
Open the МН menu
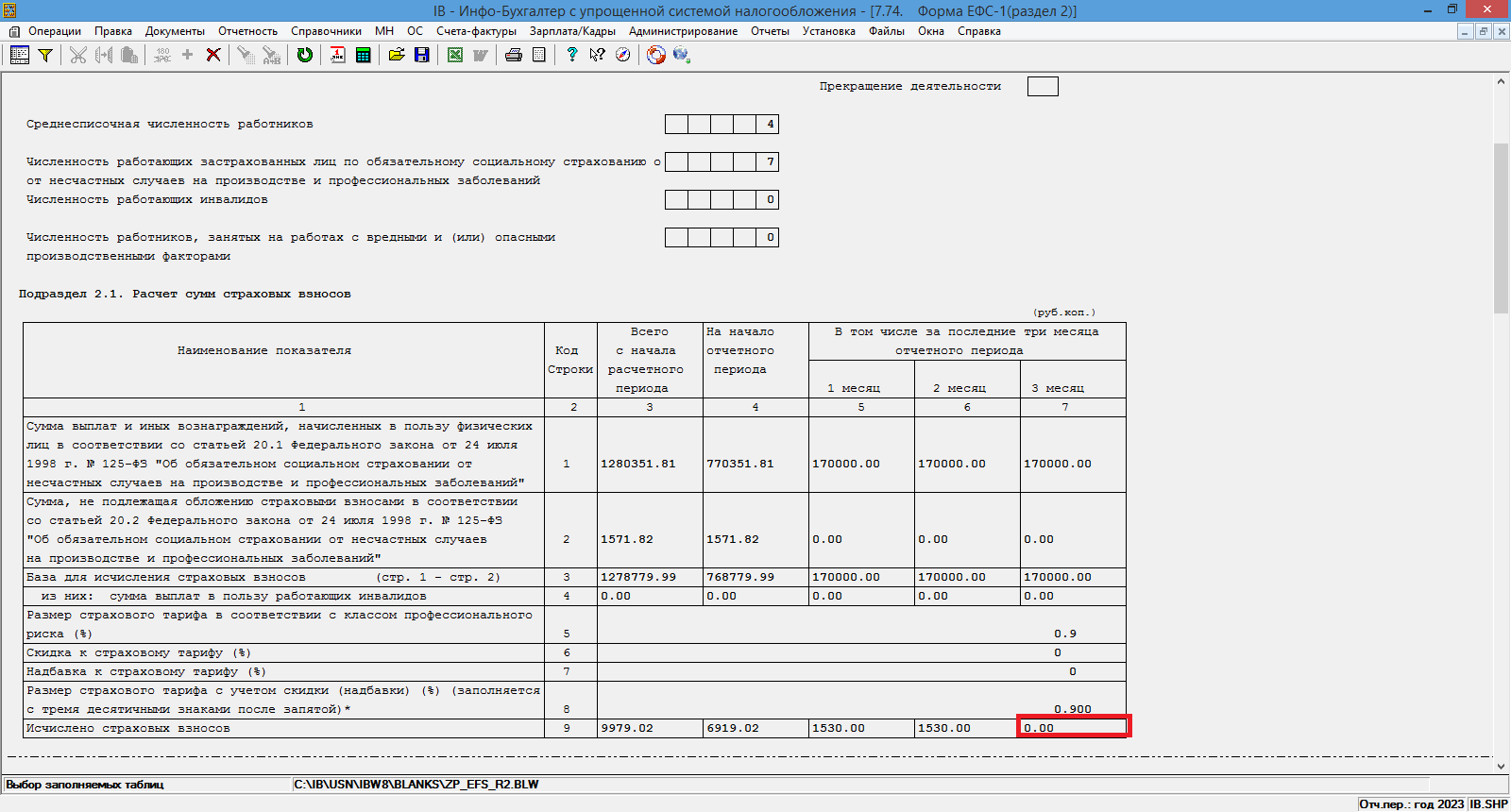384,31
